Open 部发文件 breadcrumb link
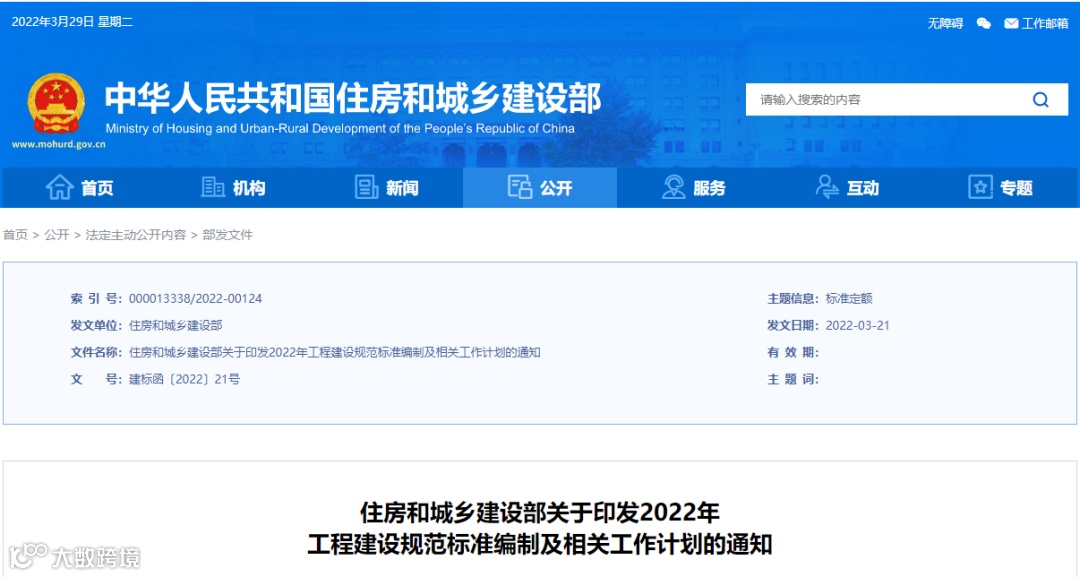This screenshot has width=1080, height=577. tap(227, 235)
